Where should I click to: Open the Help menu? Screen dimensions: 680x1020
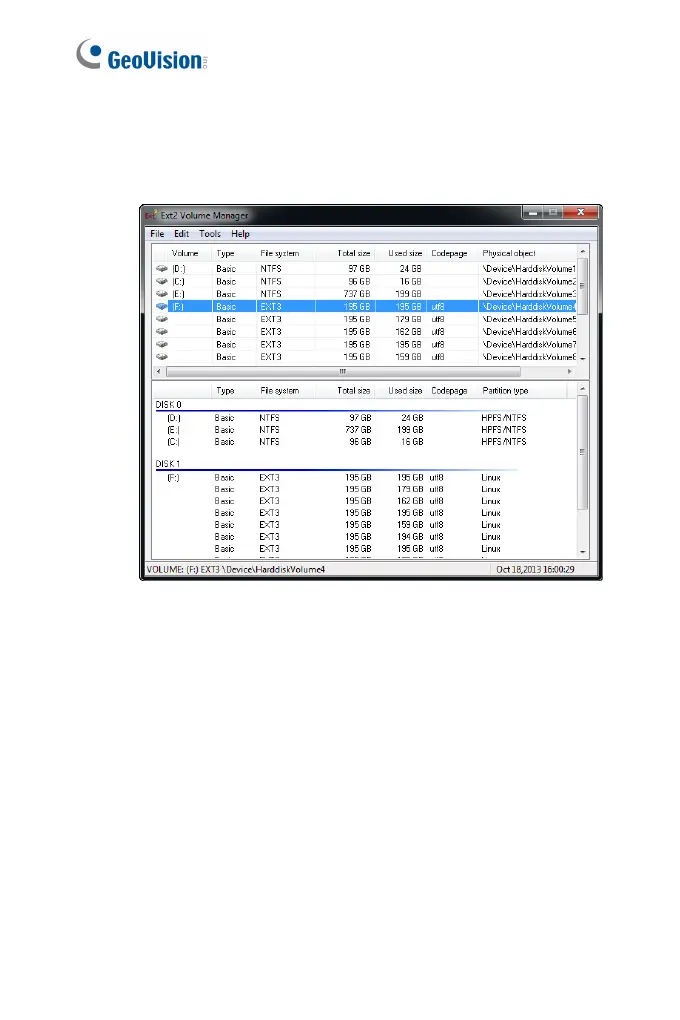point(240,234)
